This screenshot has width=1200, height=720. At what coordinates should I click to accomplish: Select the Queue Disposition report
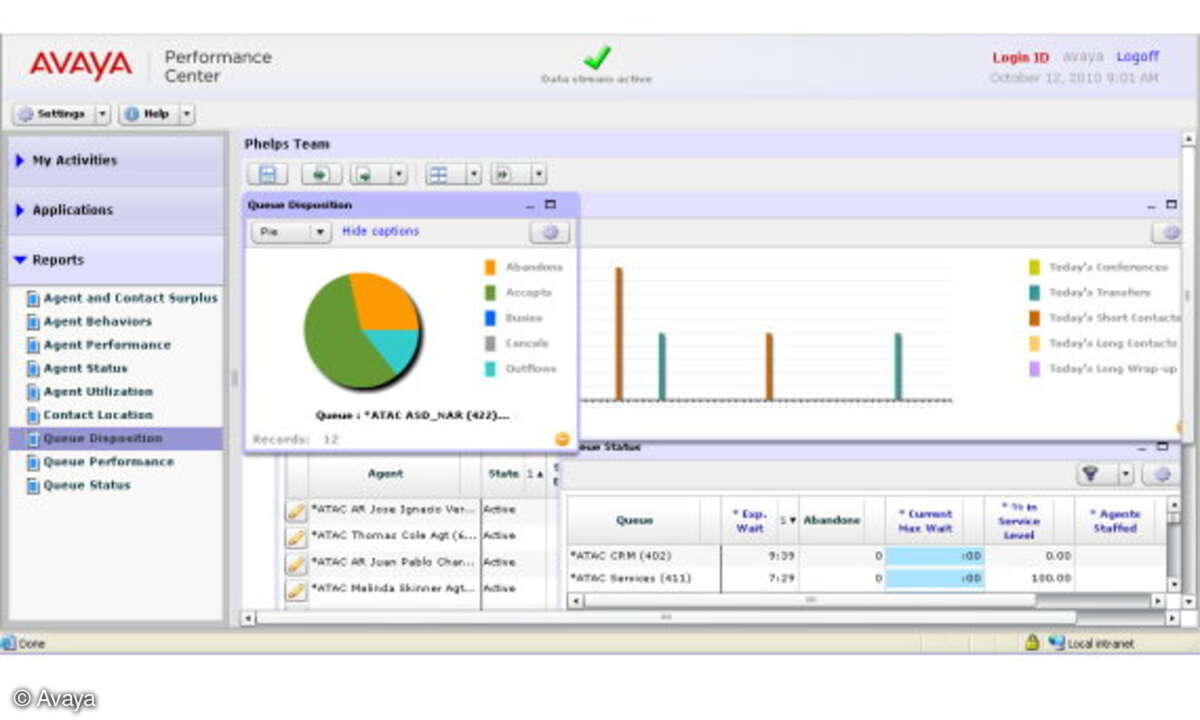(x=117, y=439)
